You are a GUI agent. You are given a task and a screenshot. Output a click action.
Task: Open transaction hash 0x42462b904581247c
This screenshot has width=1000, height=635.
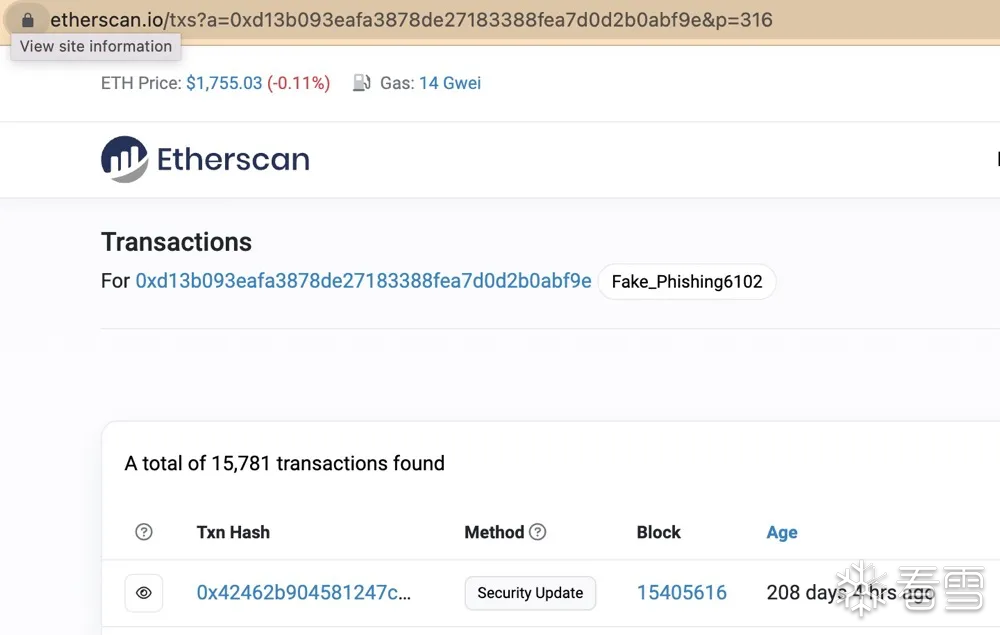[x=303, y=593]
